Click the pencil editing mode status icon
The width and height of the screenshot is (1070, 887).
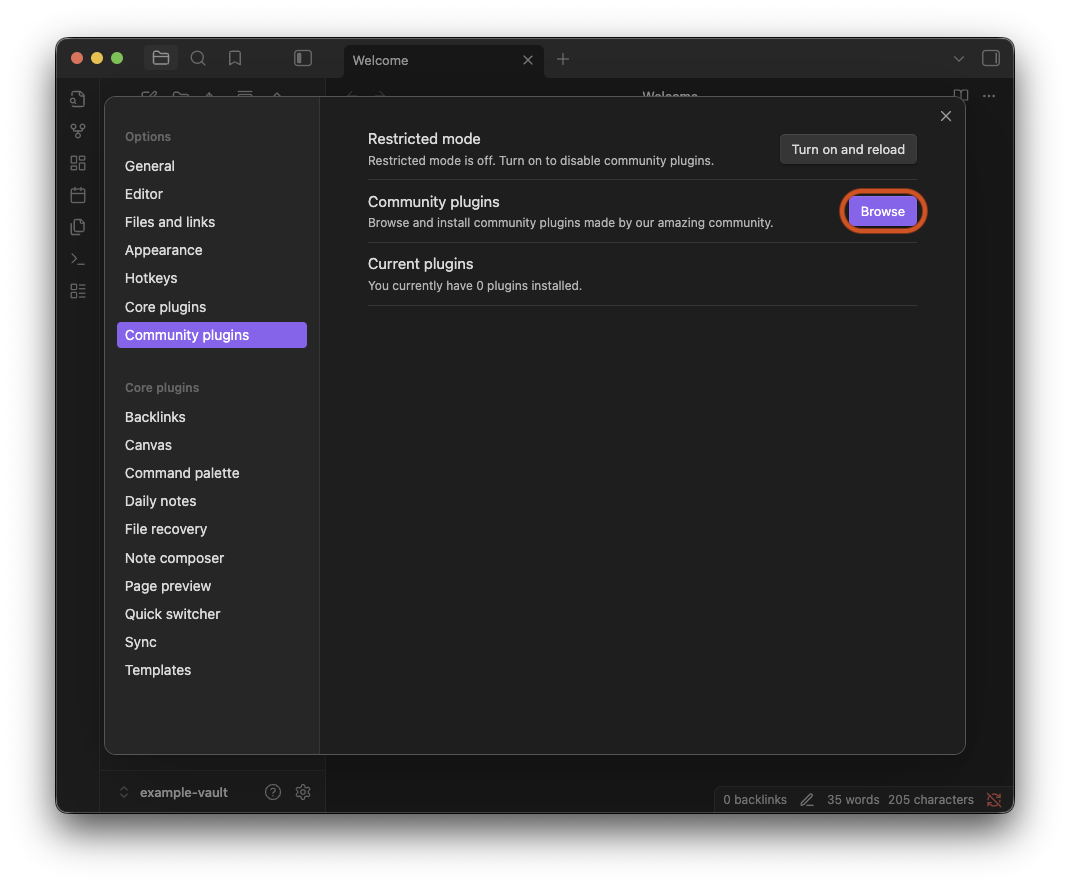807,800
